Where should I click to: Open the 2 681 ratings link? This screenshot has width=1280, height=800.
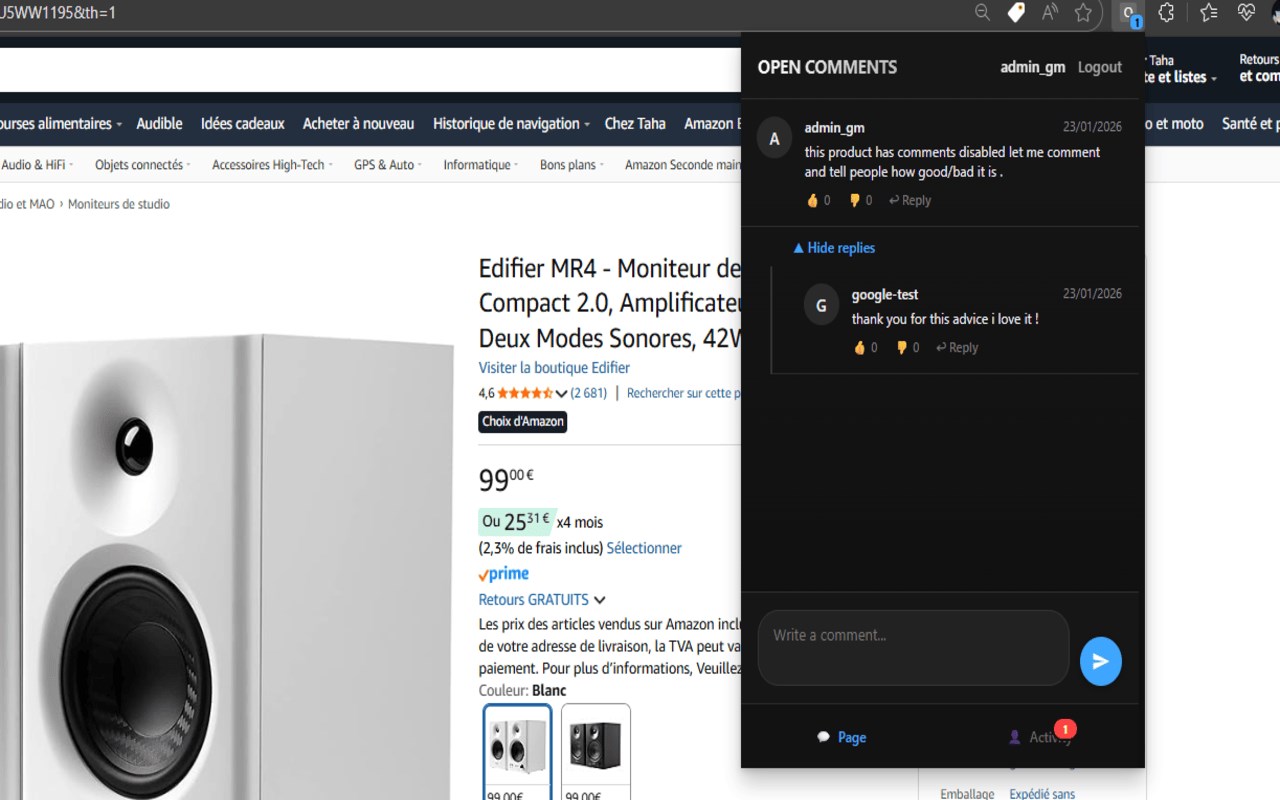click(589, 393)
